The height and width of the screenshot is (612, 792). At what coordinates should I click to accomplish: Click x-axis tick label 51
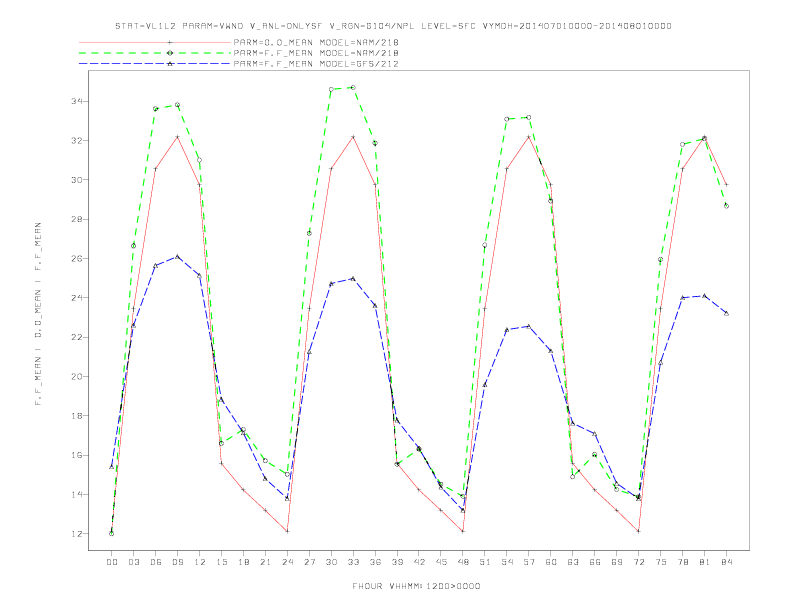click(x=485, y=562)
